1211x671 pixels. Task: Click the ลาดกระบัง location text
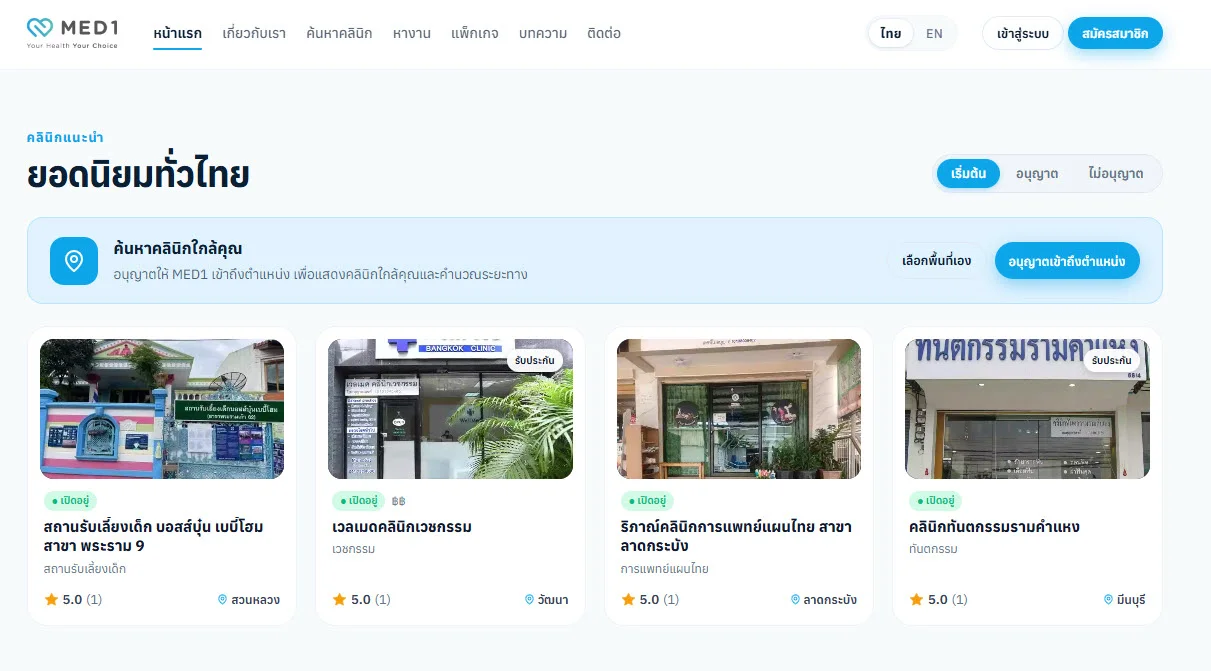(830, 600)
